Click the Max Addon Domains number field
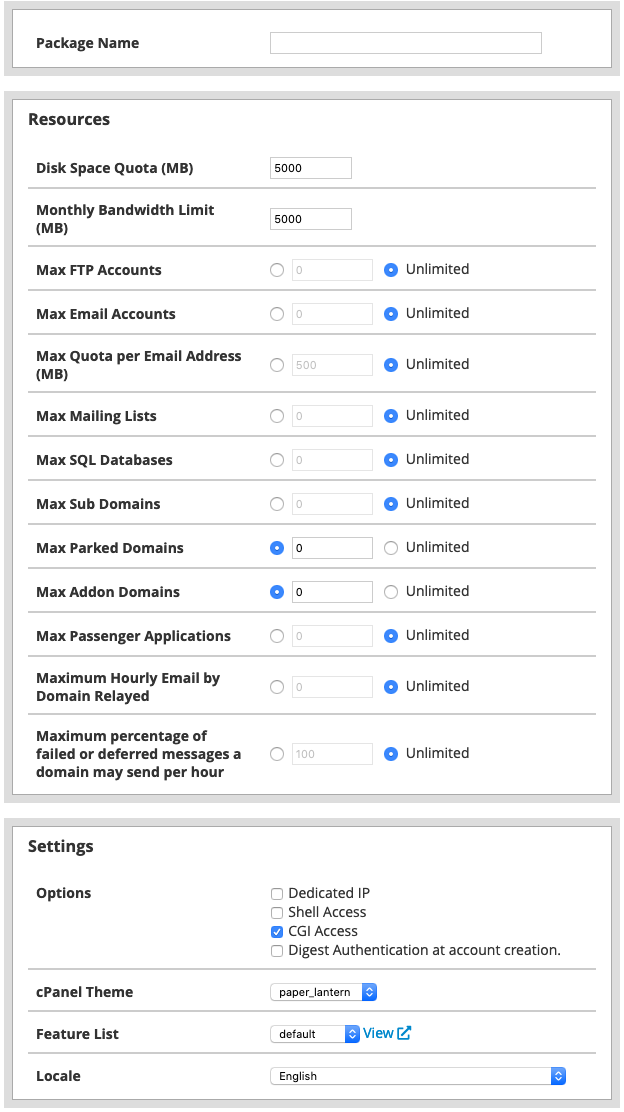Image resolution: width=624 pixels, height=1112 pixels. click(x=332, y=592)
